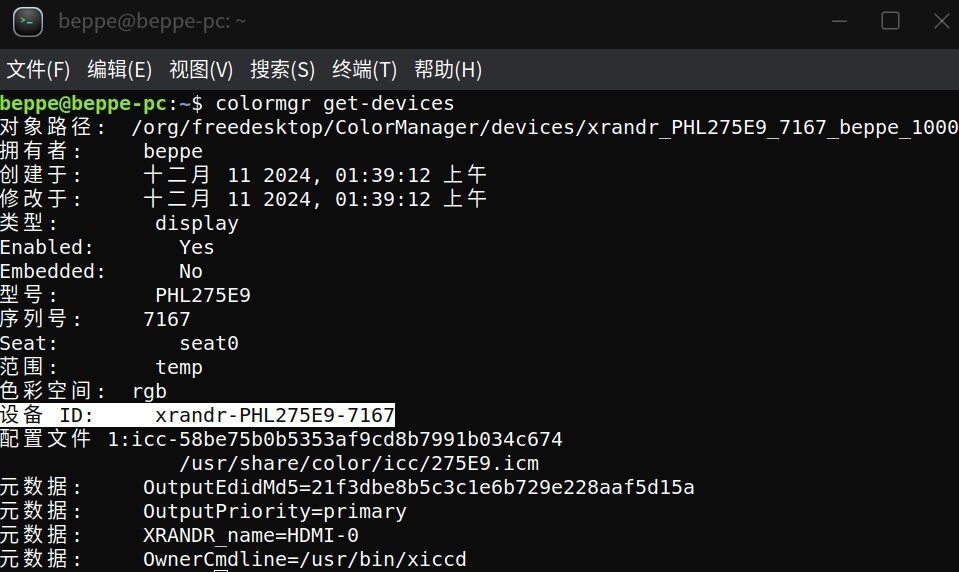Minimize the terminal window
Image resolution: width=959 pixels, height=572 pixels.
839,21
